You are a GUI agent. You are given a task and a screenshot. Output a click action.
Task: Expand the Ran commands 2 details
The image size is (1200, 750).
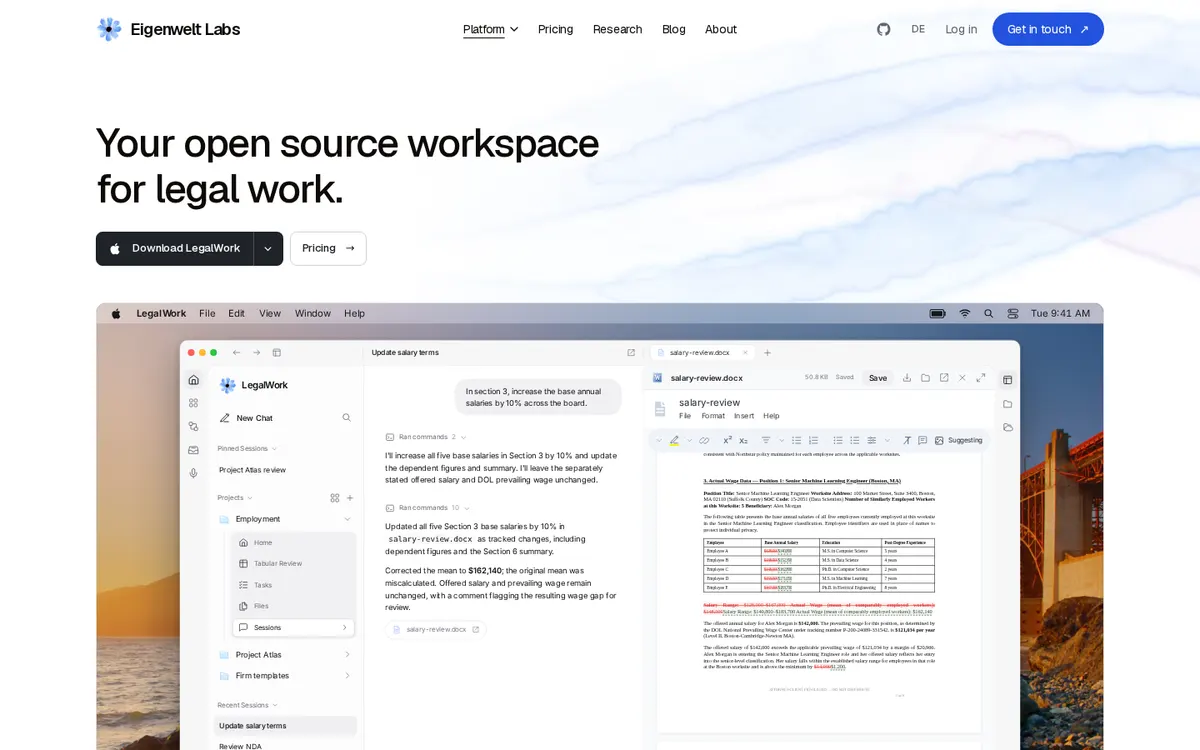[x=426, y=437]
